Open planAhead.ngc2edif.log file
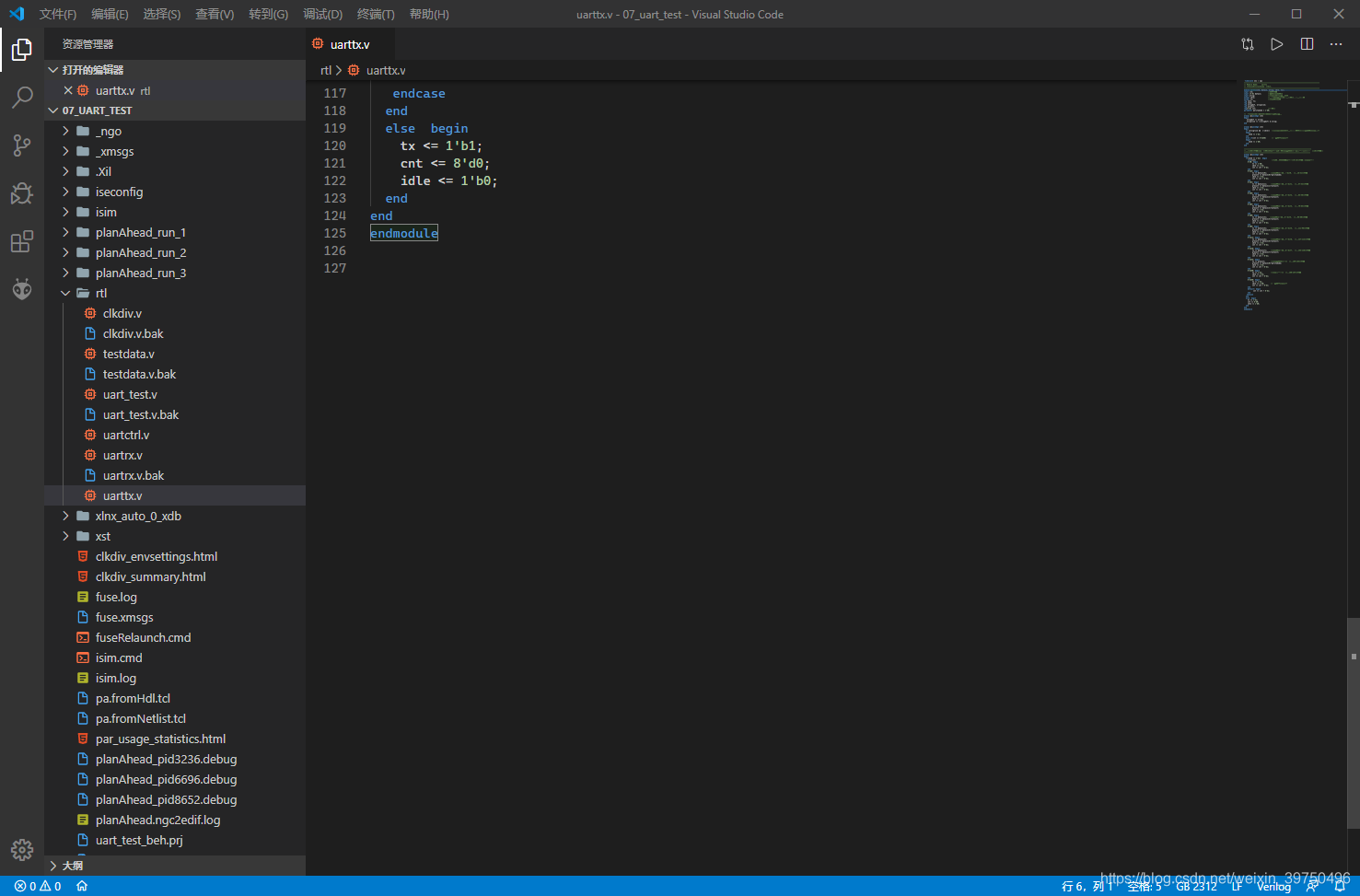Viewport: 1360px width, 896px height. point(175,820)
